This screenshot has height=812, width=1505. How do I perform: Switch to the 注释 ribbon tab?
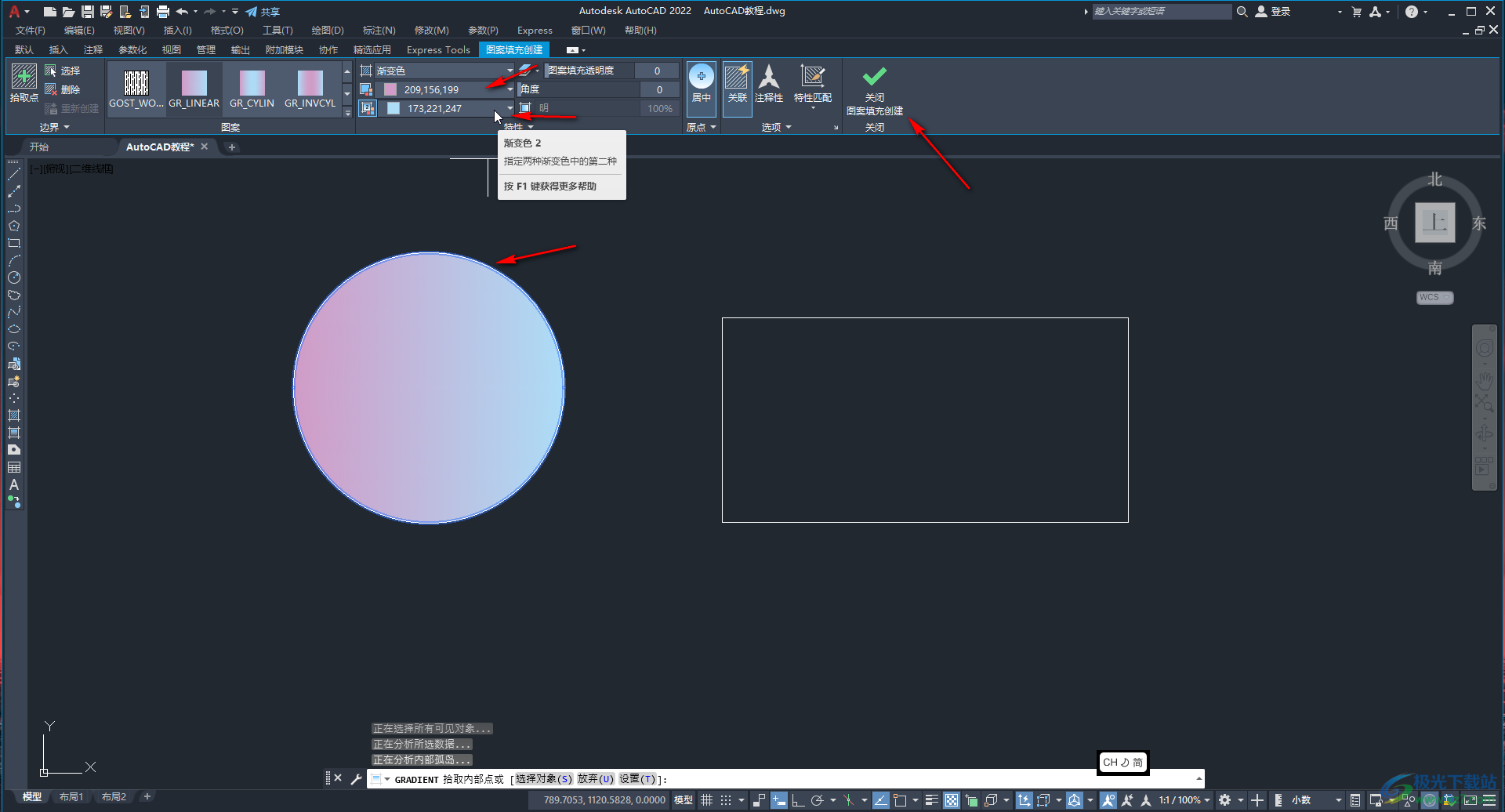click(x=93, y=49)
